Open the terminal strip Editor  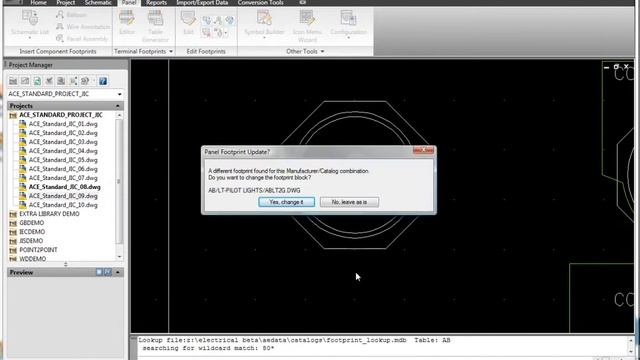[x=127, y=22]
